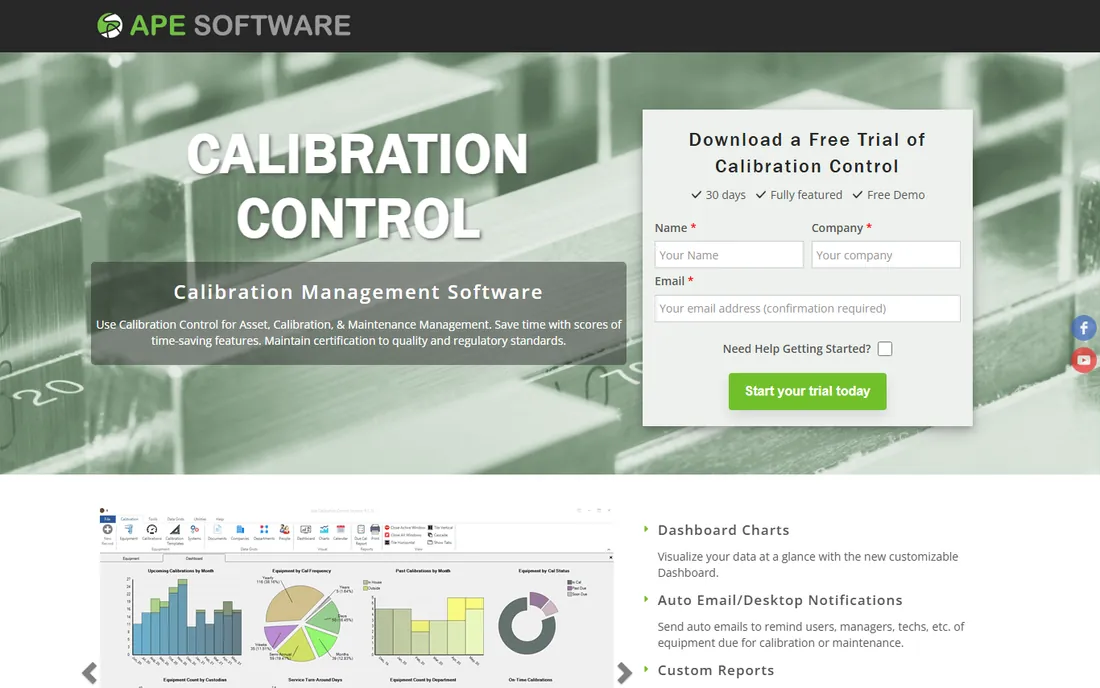Click the '30 days' checkmark text
This screenshot has height=688, width=1100.
(718, 195)
